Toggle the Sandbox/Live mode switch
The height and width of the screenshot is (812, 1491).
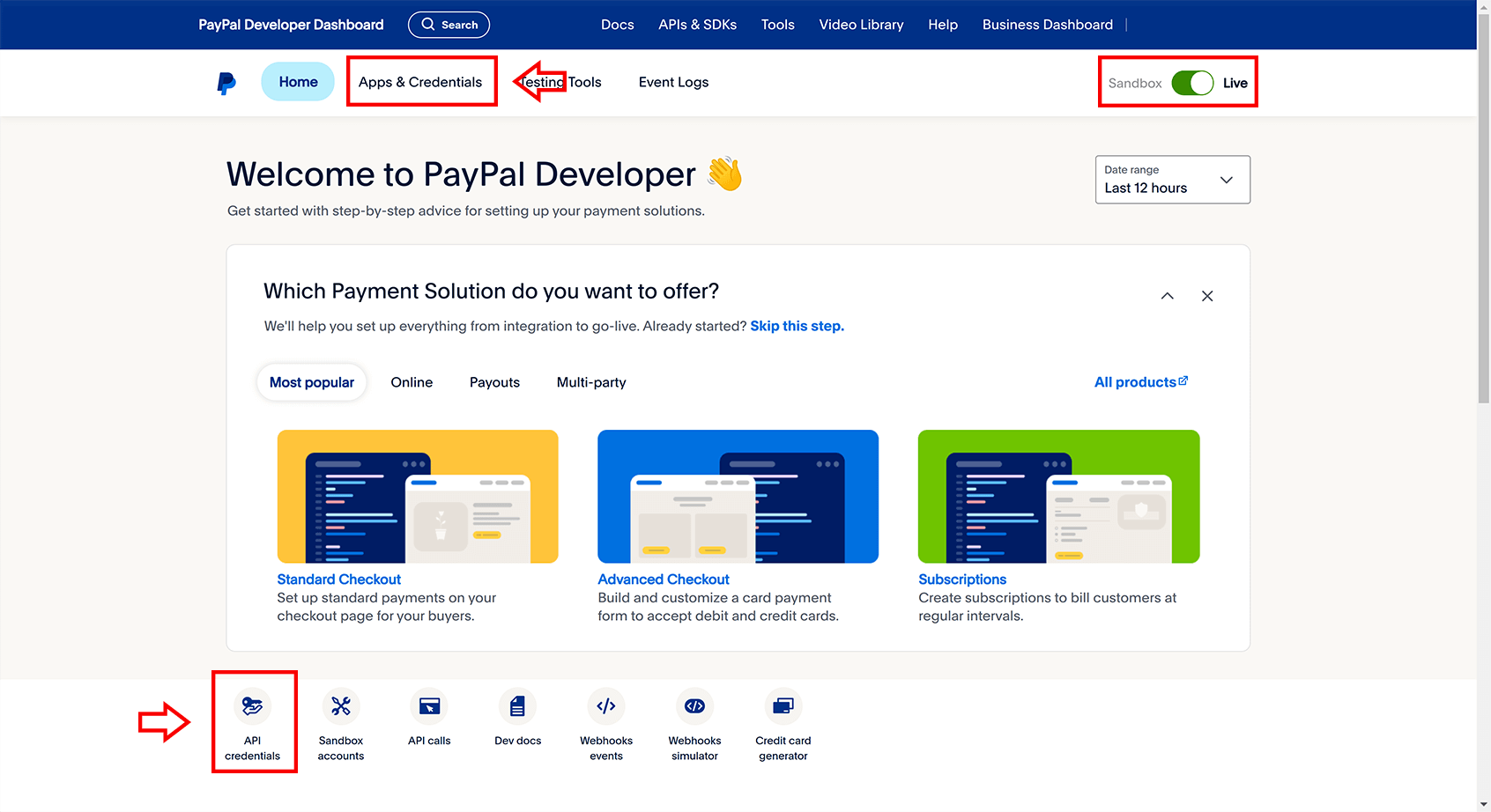tap(1192, 83)
